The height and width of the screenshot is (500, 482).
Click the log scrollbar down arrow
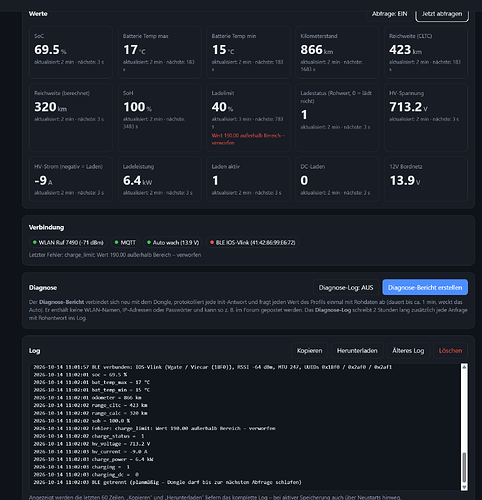464,487
